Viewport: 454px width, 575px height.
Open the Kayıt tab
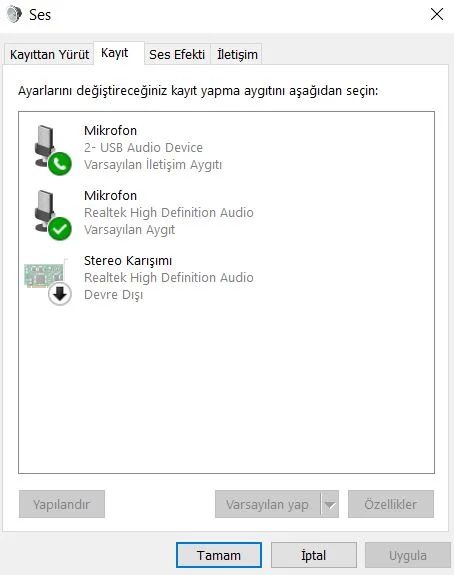118,53
